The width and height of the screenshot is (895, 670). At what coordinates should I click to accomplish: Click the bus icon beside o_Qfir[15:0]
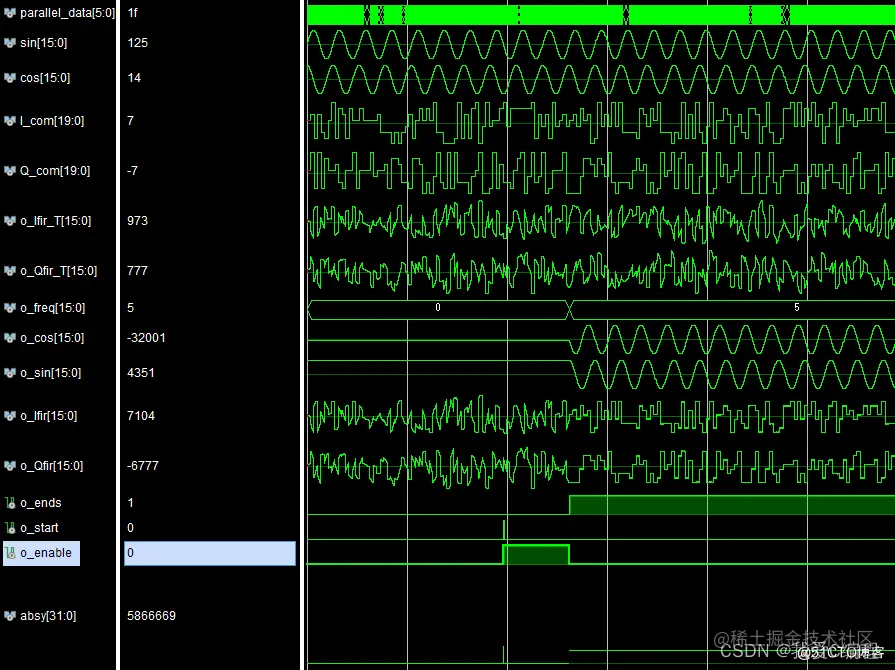10,466
